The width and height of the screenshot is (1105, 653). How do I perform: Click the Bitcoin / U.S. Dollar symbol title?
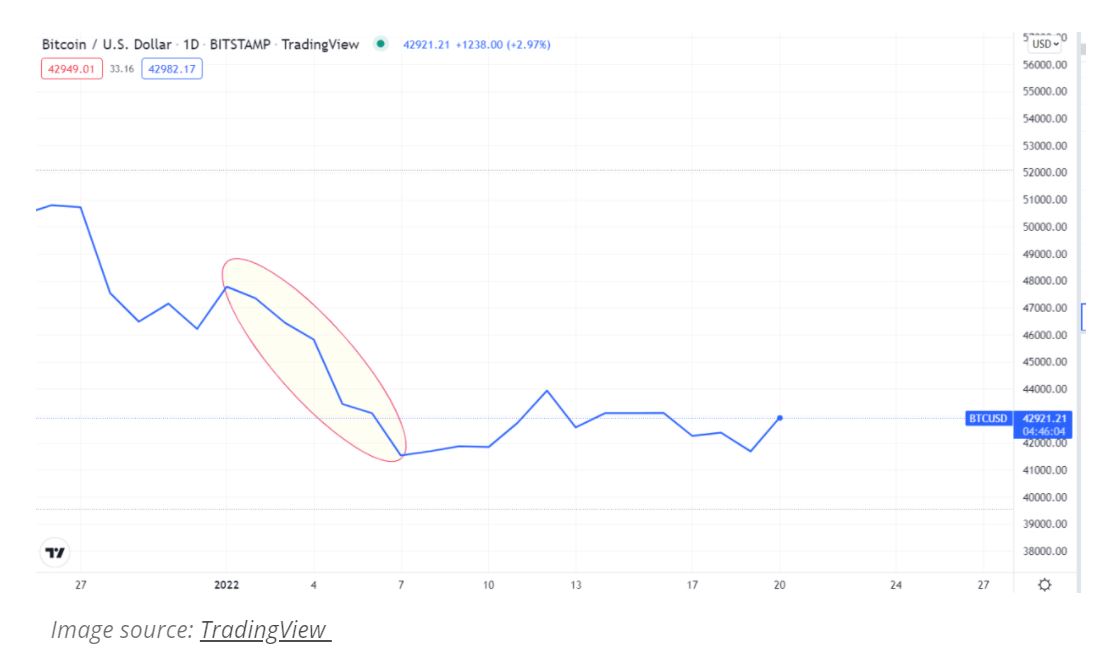coord(106,44)
